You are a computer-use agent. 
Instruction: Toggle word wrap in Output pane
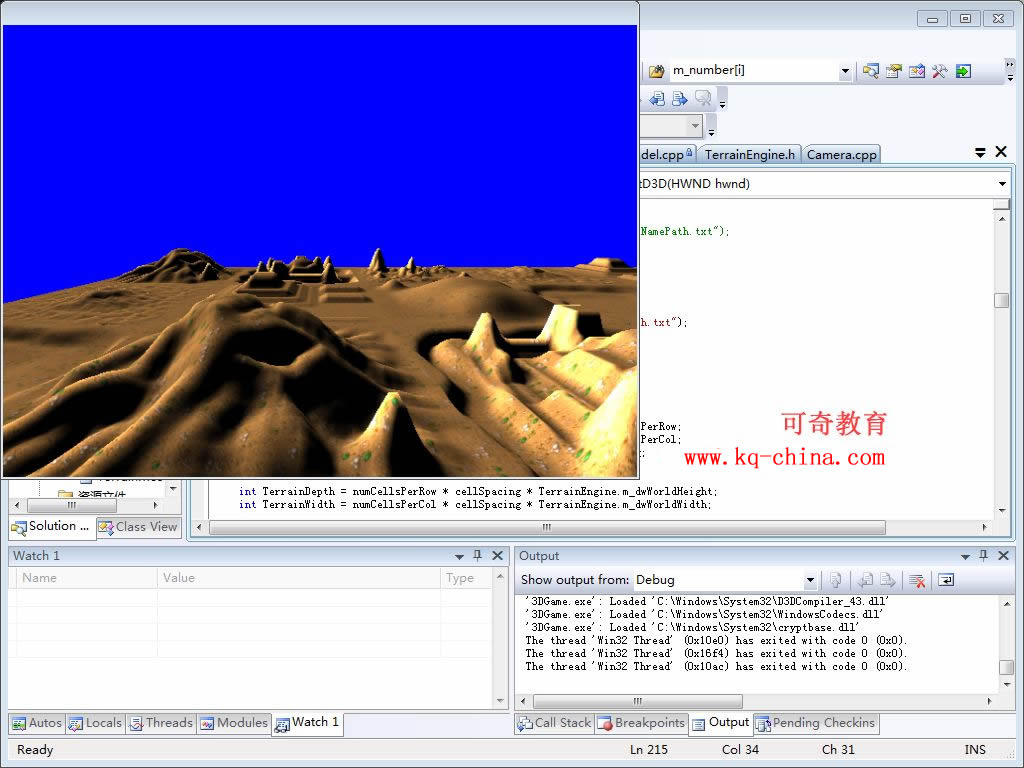[x=945, y=580]
